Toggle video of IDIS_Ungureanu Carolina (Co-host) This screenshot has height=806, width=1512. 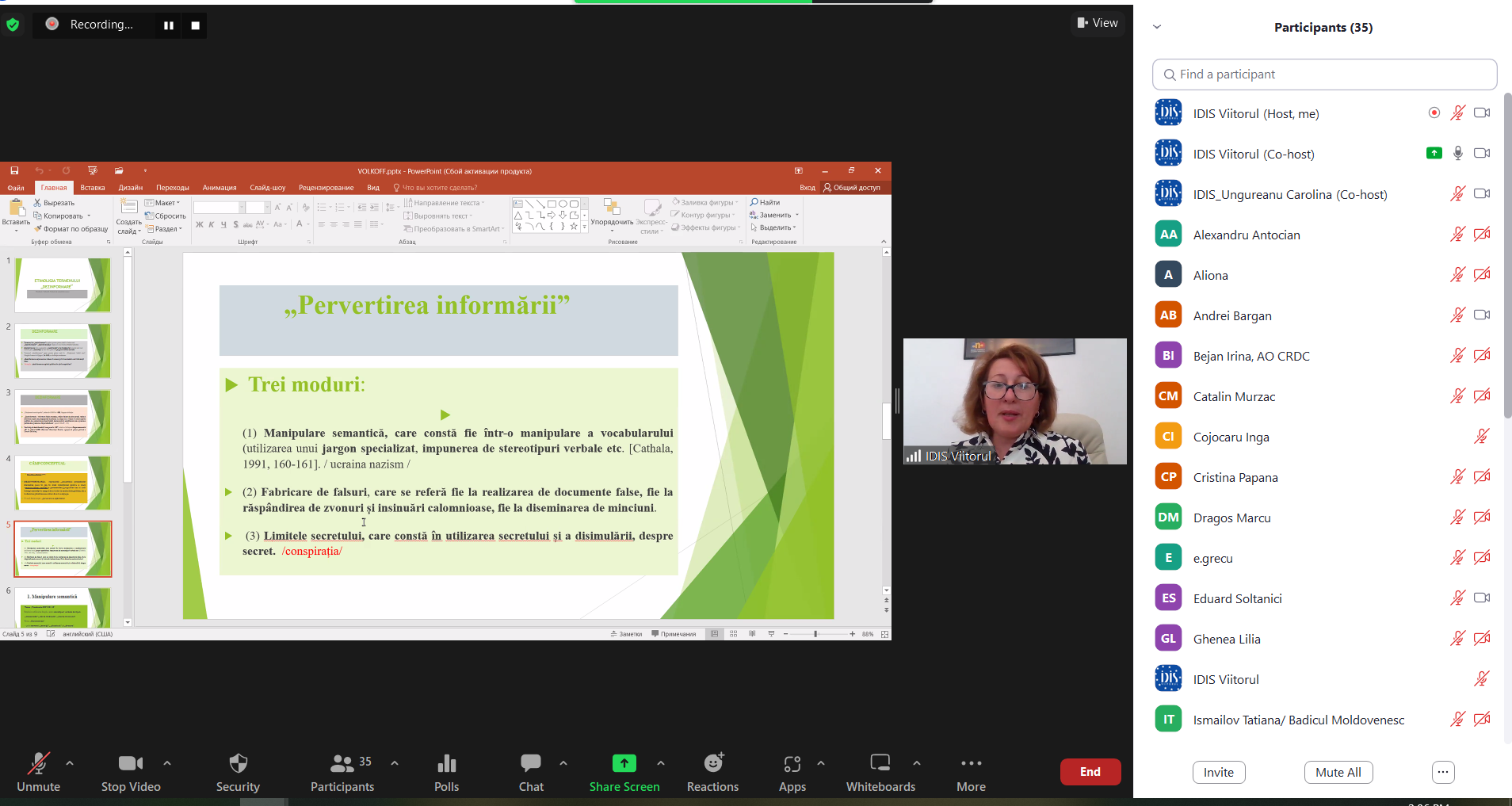1482,194
